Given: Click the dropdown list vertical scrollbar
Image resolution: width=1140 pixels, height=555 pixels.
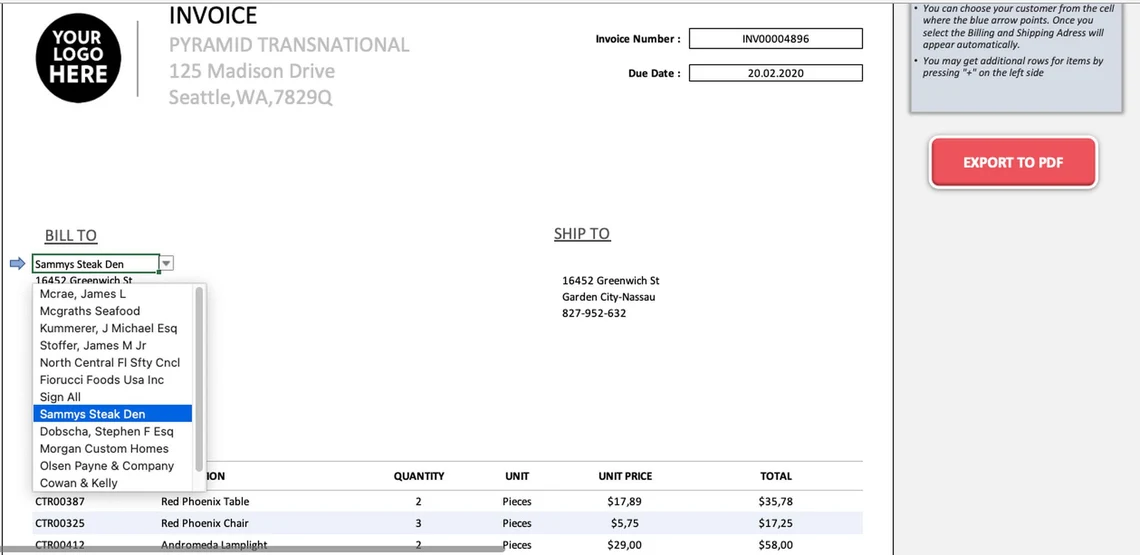Looking at the screenshot, I should tap(199, 380).
